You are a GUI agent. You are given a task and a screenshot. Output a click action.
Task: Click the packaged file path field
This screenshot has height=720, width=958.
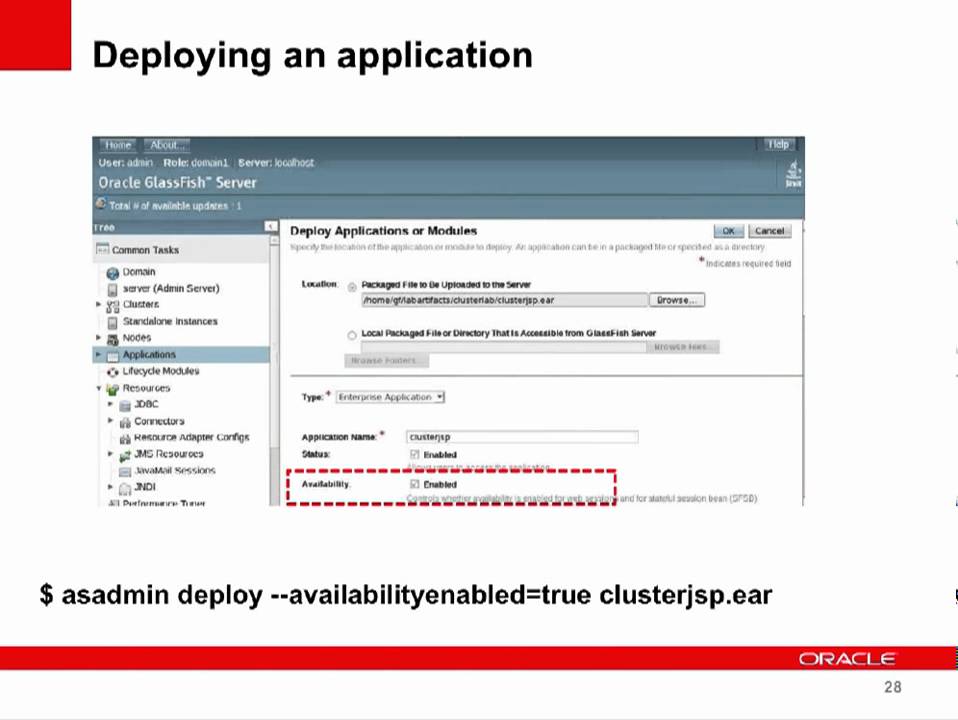click(504, 300)
